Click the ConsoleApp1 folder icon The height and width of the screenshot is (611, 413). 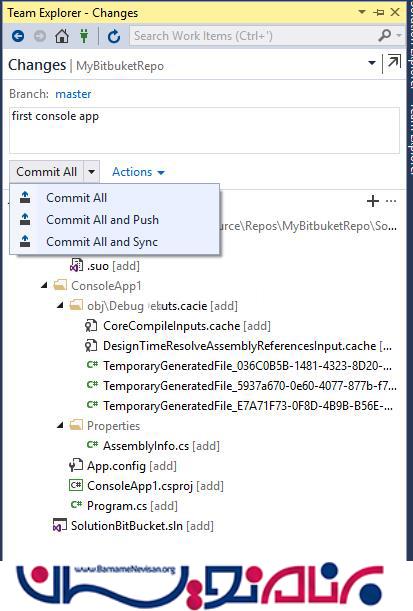point(60,285)
